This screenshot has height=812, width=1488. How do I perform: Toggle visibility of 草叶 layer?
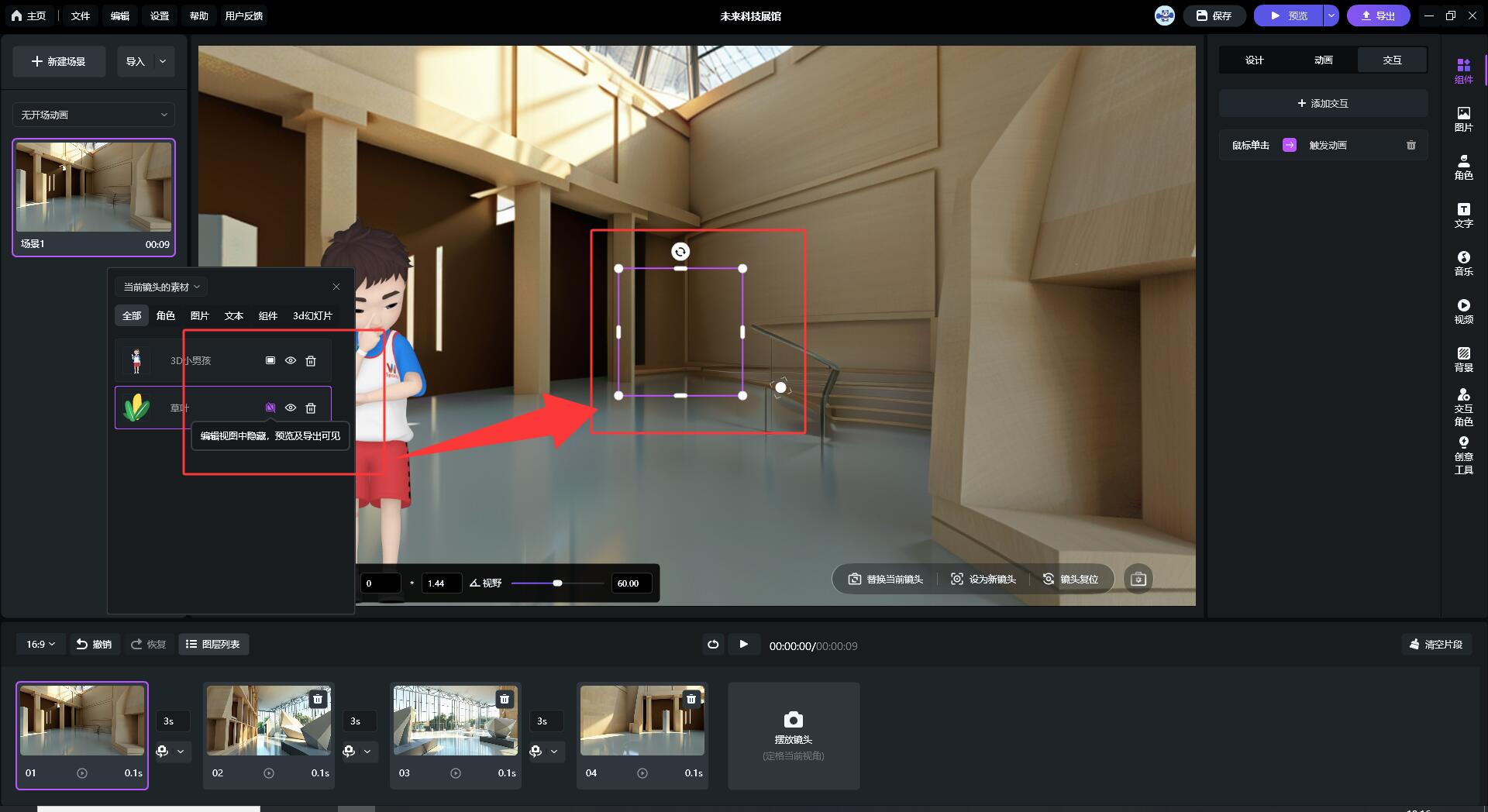coord(291,408)
